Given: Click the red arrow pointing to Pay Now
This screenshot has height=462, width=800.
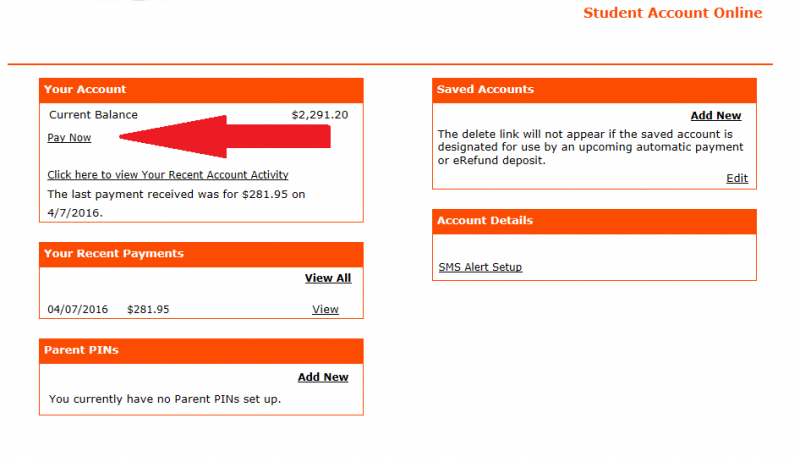Looking at the screenshot, I should [x=225, y=137].
